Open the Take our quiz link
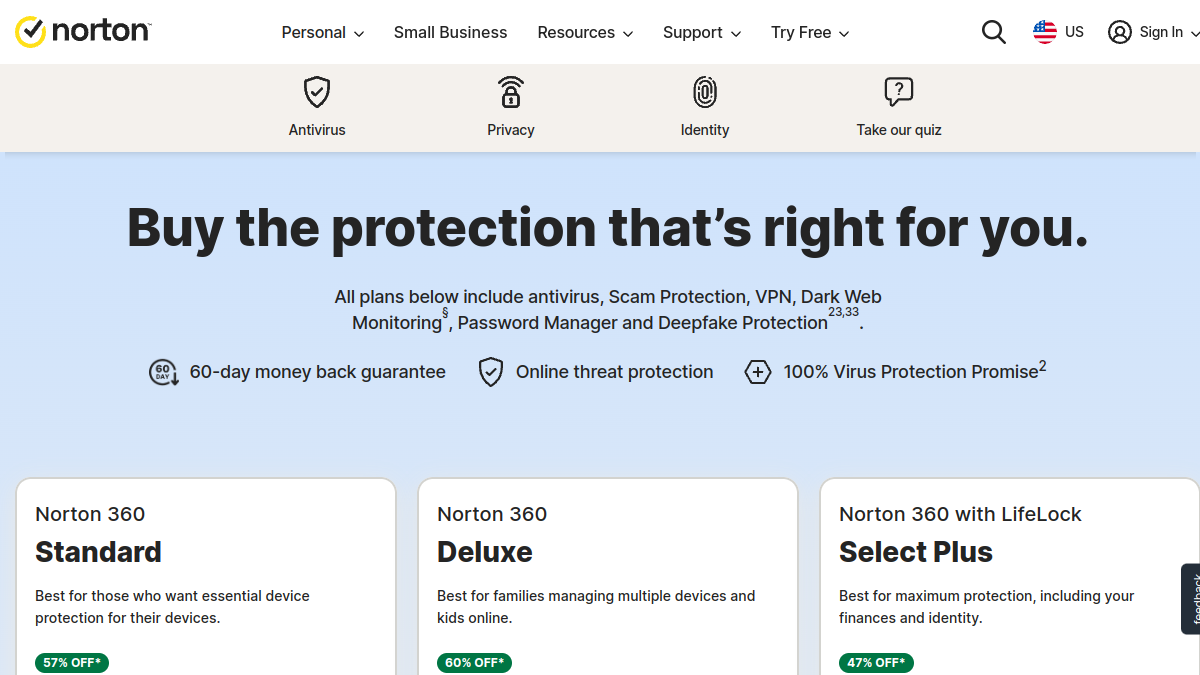1200x675 pixels. pos(899,130)
